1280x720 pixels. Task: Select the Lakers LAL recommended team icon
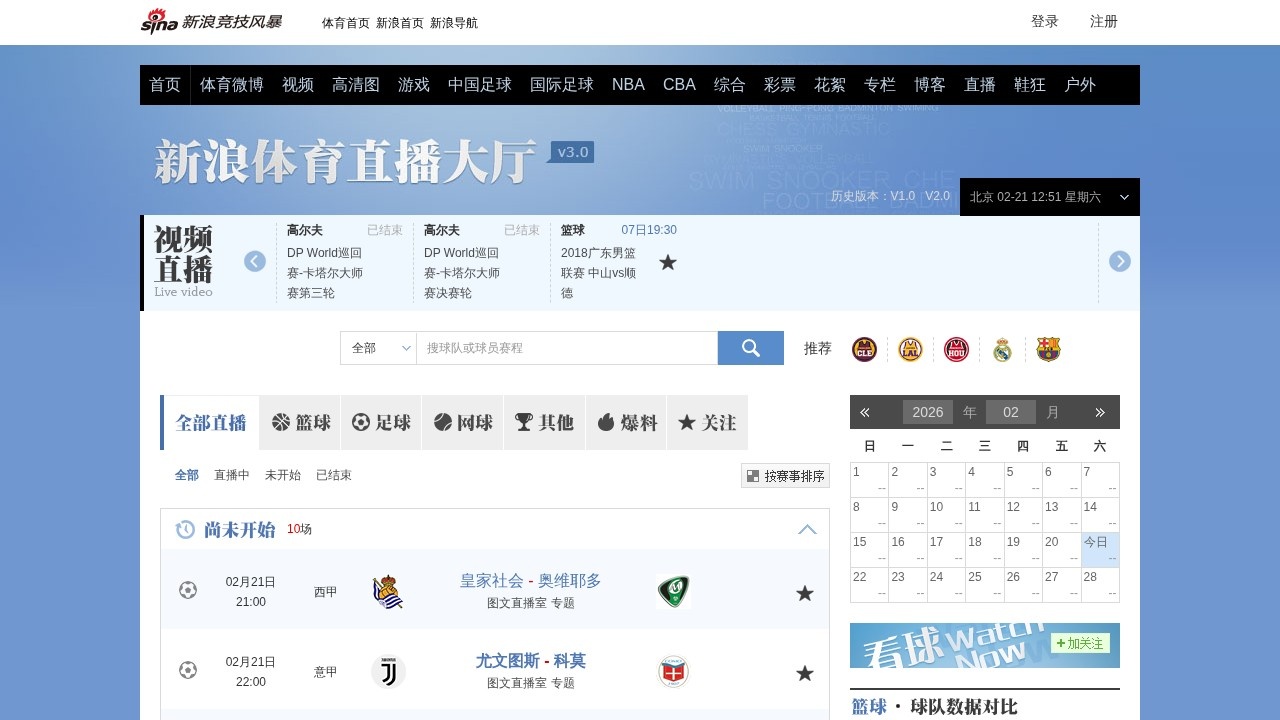pyautogui.click(x=909, y=349)
